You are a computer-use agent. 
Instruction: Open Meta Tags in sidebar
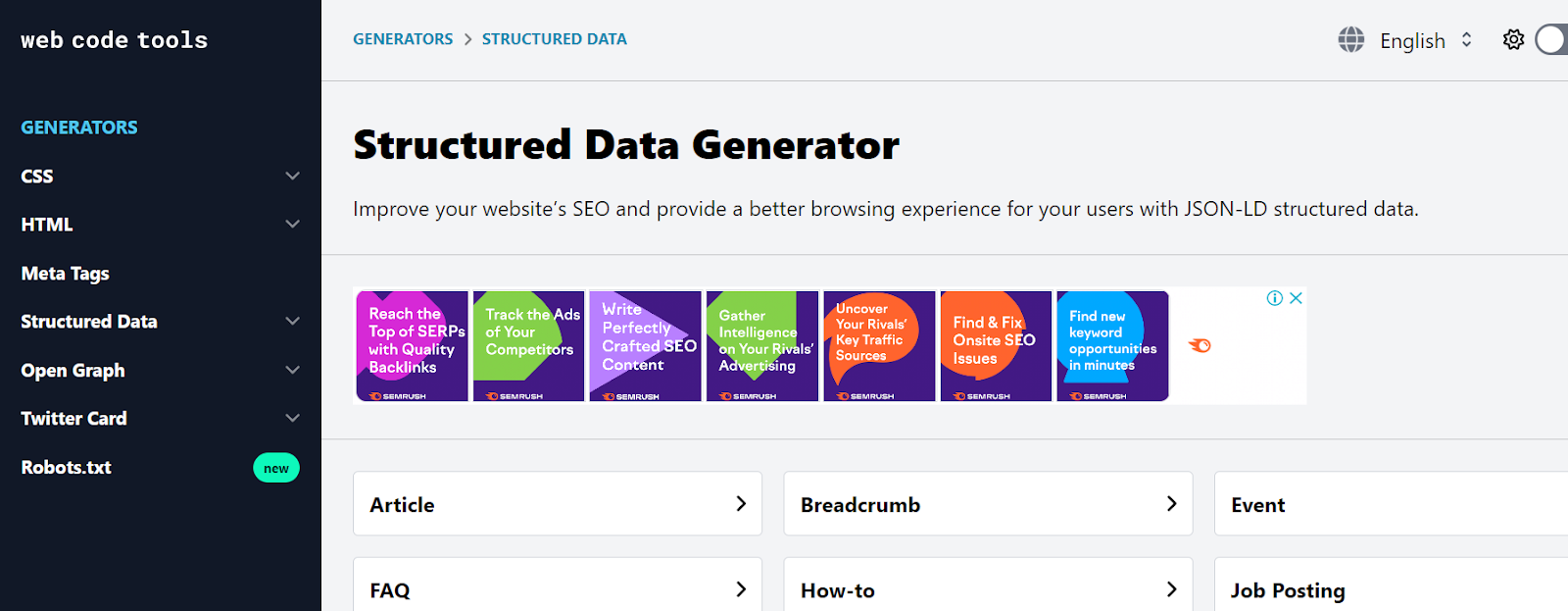point(66,274)
